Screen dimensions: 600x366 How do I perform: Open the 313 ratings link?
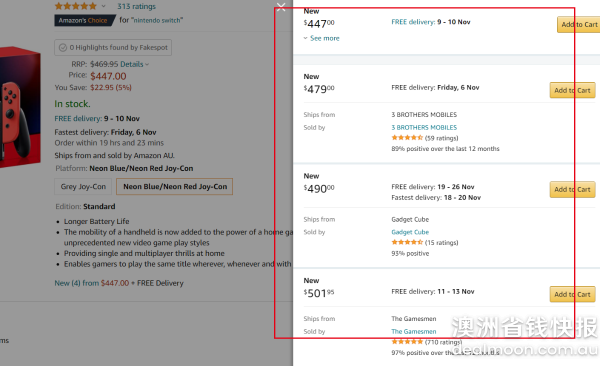(136, 6)
